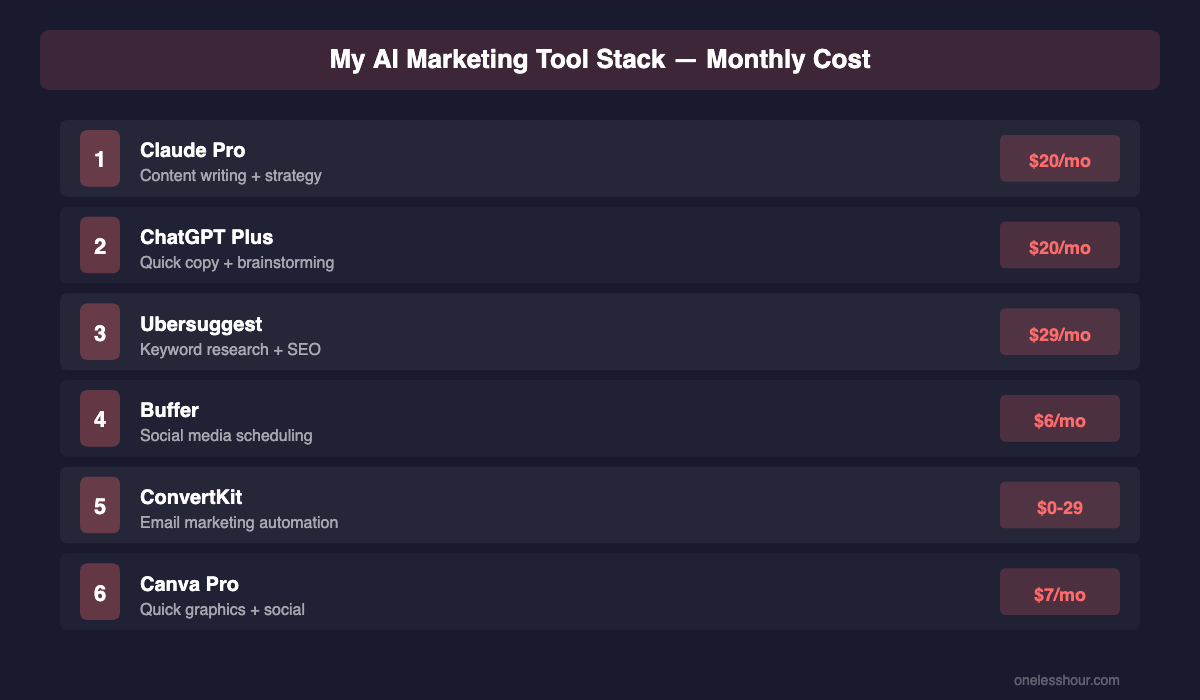Select the number 4 badge beside Buffer

point(100,419)
